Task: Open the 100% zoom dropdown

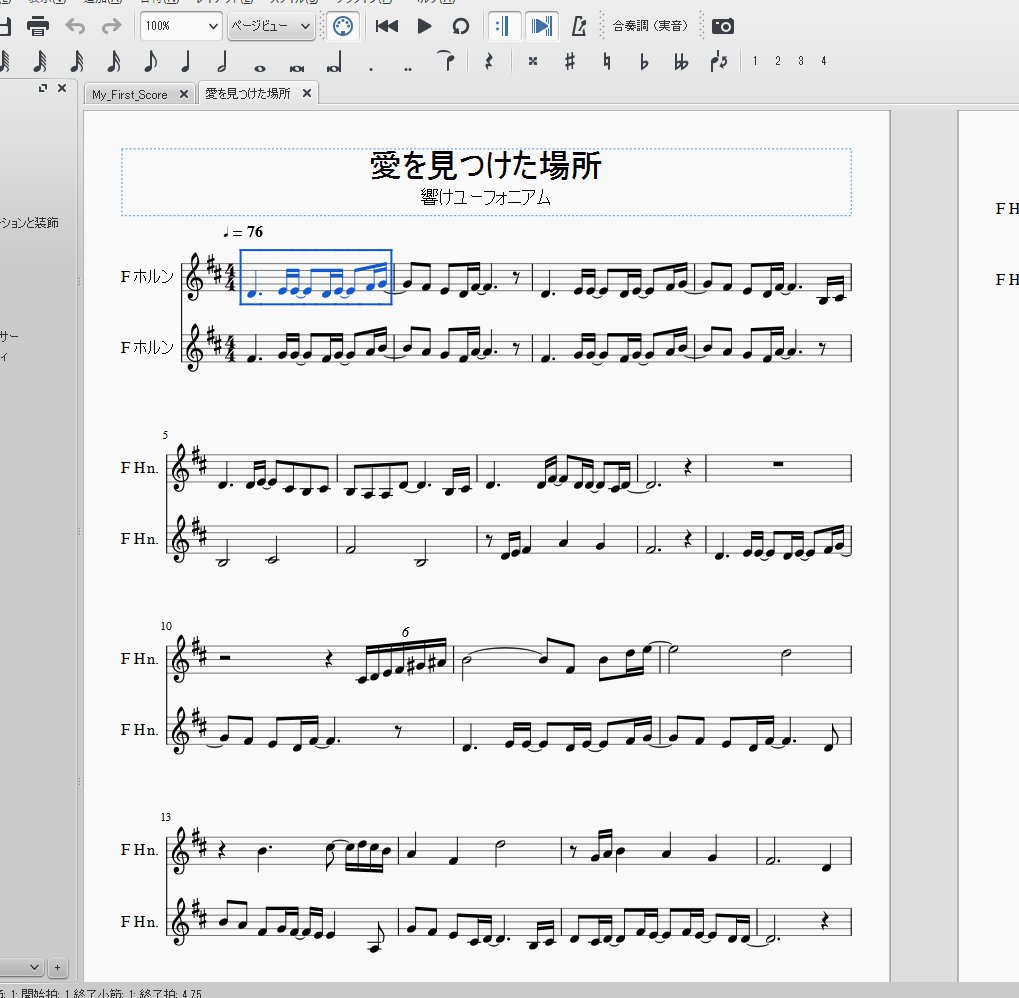Action: [181, 26]
